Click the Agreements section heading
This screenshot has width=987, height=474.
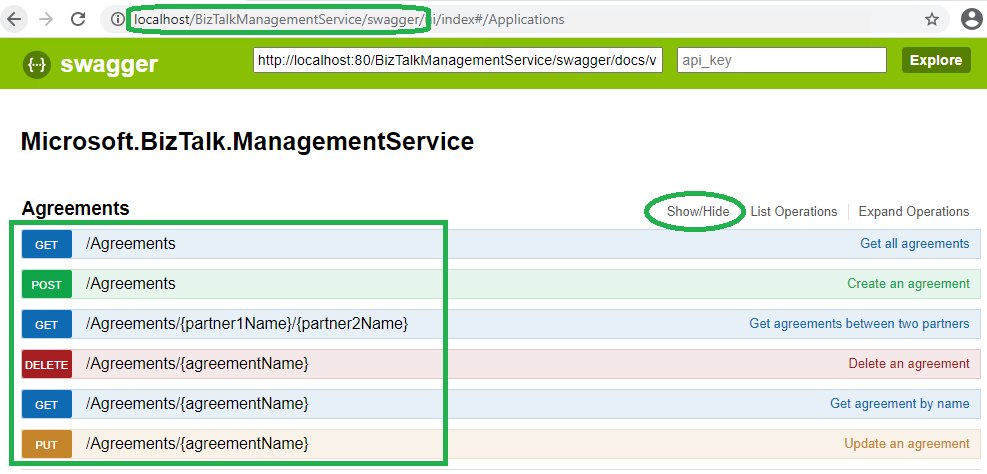pyautogui.click(x=76, y=208)
